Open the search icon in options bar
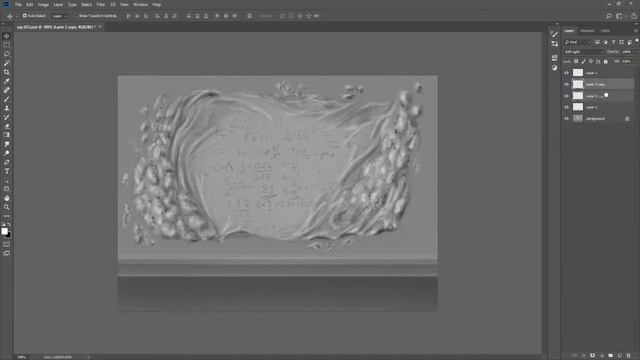This screenshot has width=640, height=360. coord(609,16)
